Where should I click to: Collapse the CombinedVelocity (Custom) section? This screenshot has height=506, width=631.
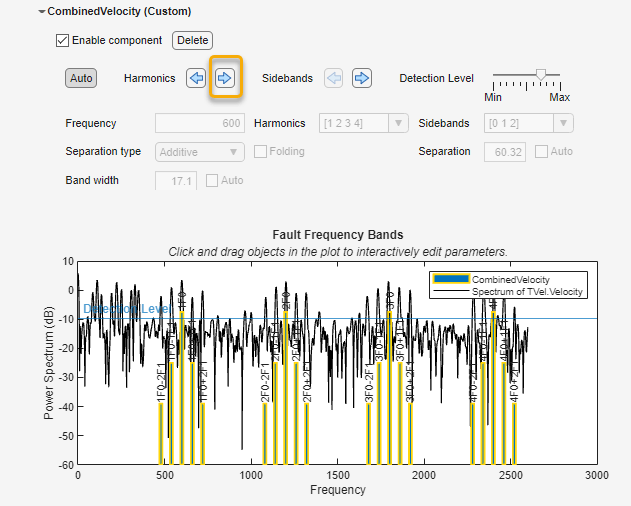(41, 12)
